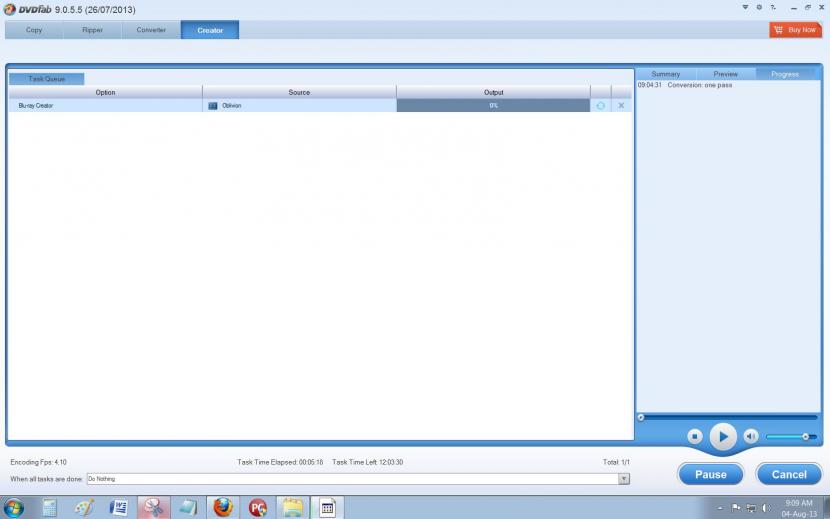Mute audio with the speaker icon

(751, 436)
